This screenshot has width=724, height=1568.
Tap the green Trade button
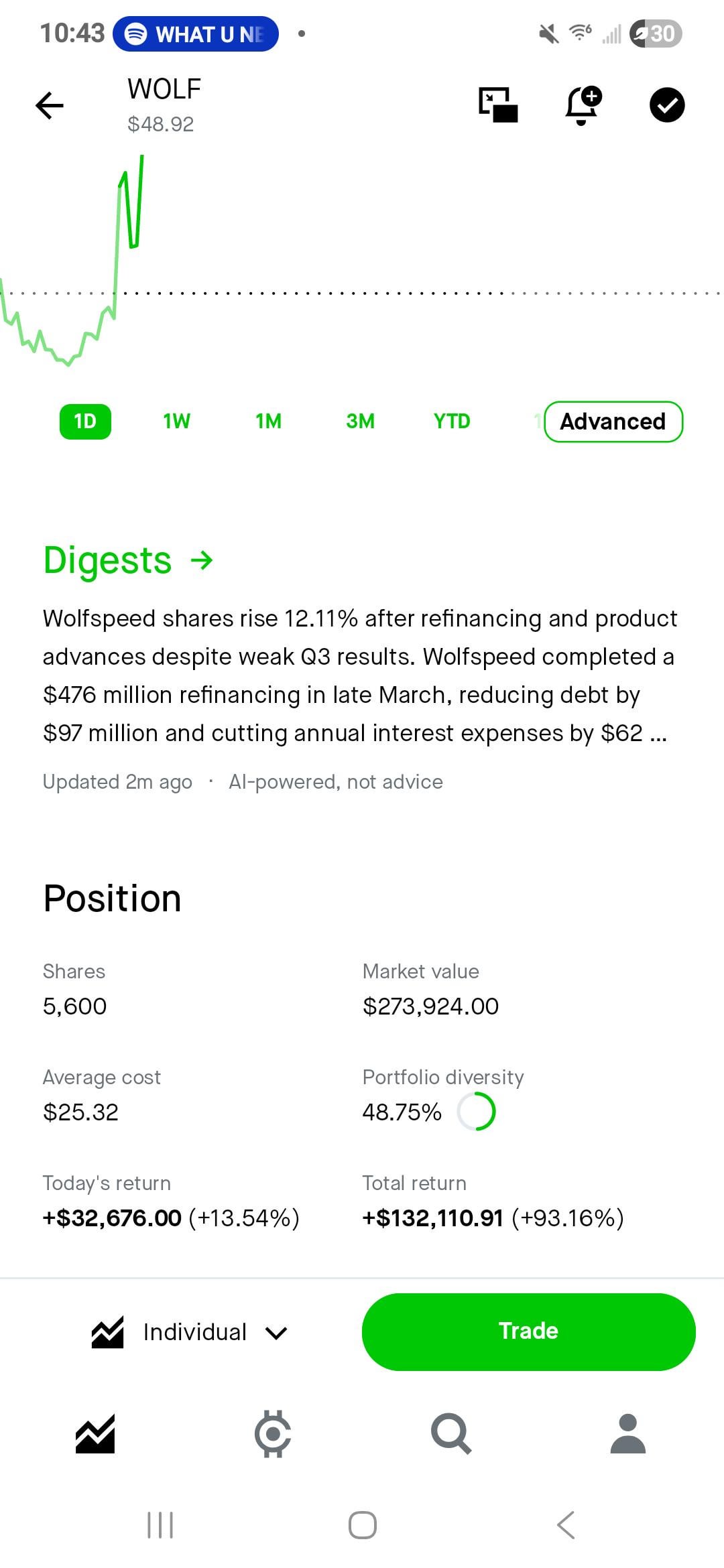[528, 1331]
